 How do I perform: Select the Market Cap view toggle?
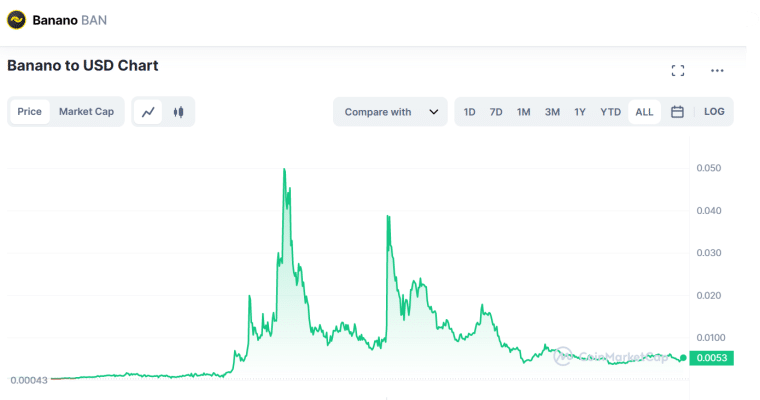[x=86, y=112]
